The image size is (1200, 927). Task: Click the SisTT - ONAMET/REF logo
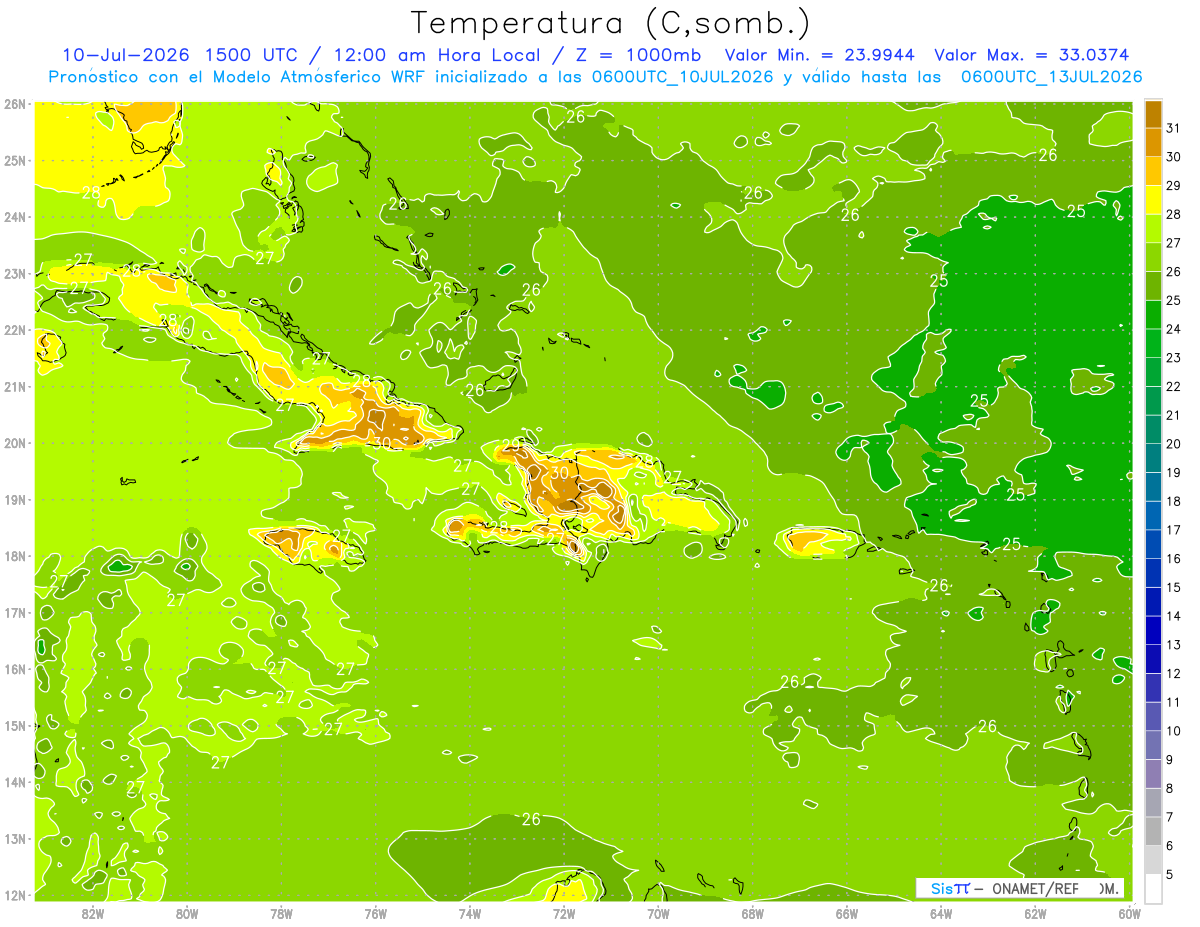1020,888
